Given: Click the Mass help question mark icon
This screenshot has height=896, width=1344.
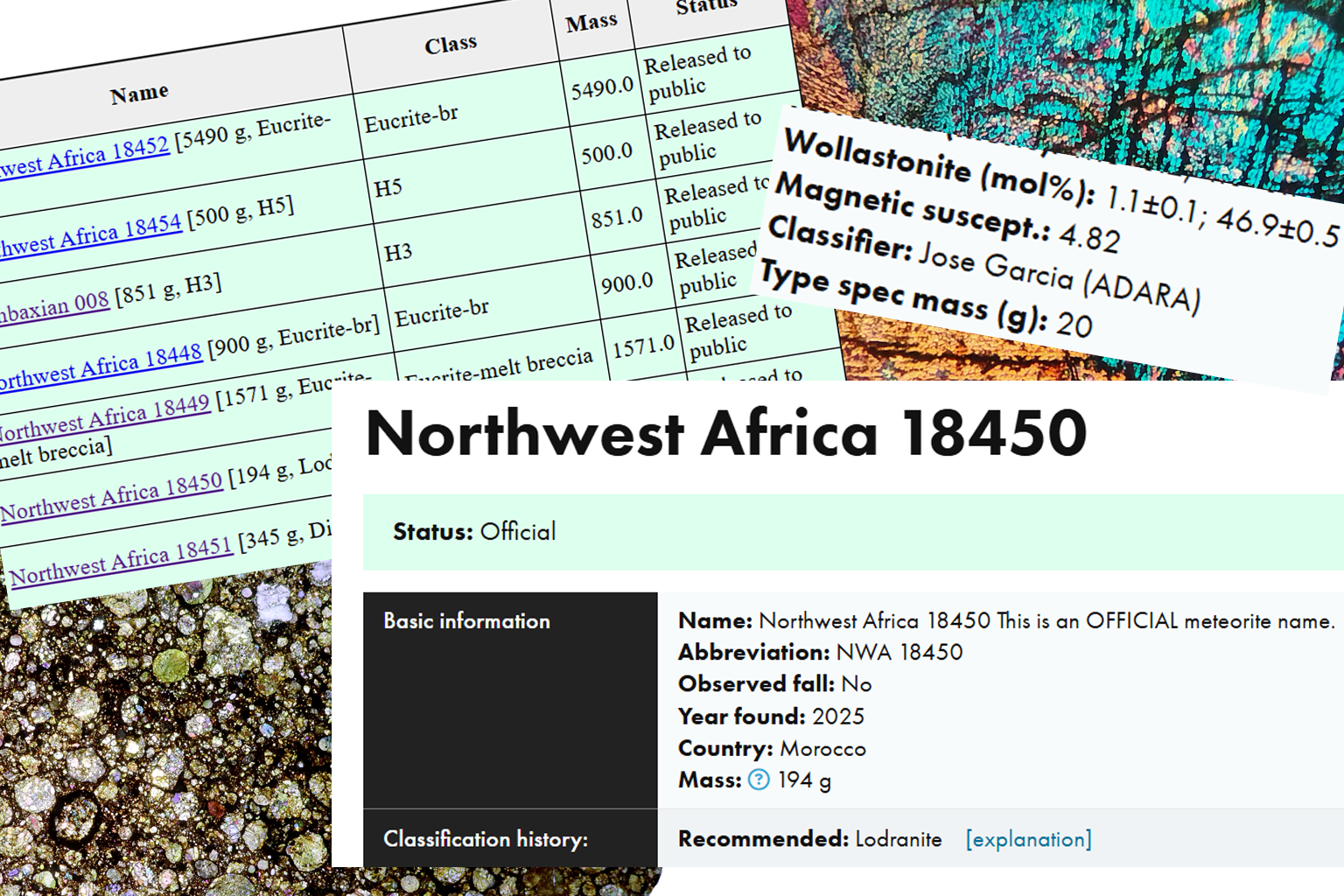Looking at the screenshot, I should coord(759,780).
